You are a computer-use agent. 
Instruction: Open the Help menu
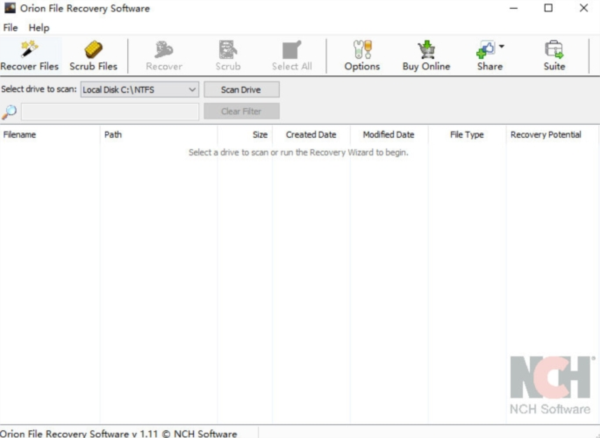pos(39,28)
